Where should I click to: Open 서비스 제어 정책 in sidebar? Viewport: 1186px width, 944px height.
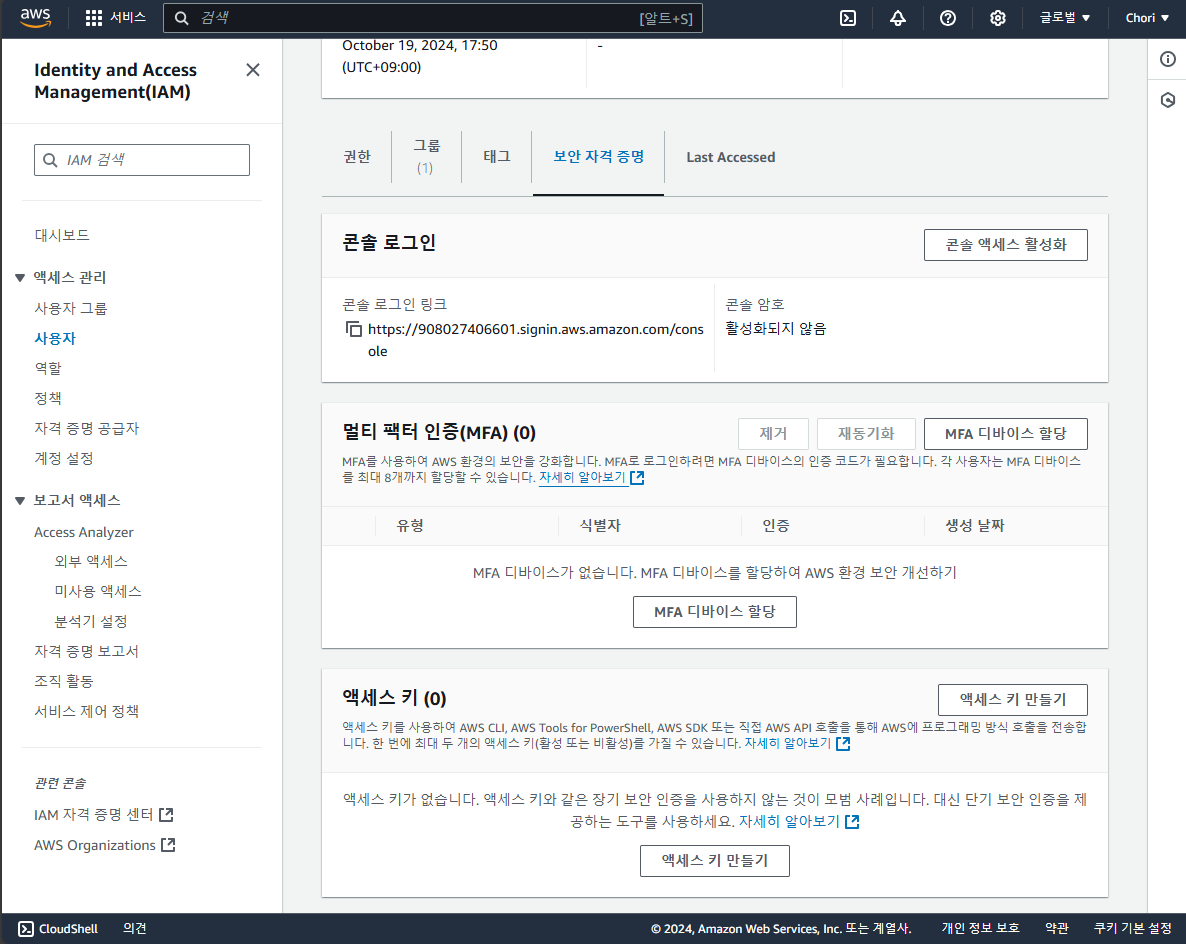[87, 711]
